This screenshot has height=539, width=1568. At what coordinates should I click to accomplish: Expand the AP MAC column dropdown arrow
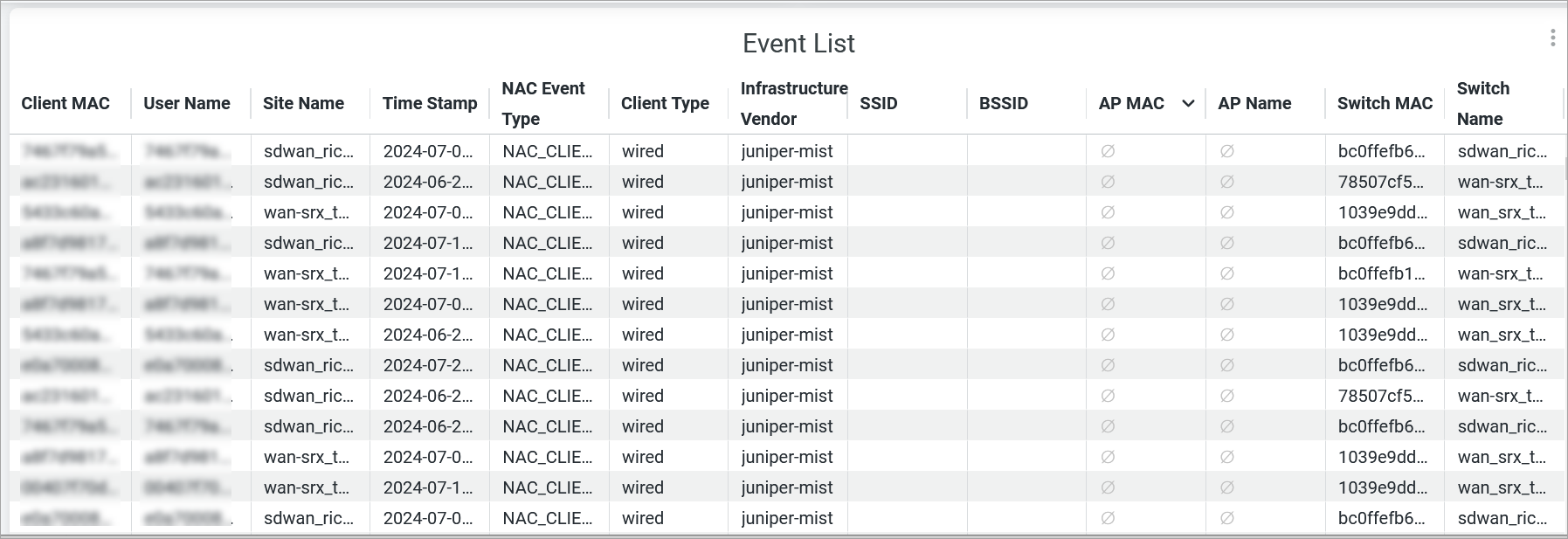[x=1188, y=104]
